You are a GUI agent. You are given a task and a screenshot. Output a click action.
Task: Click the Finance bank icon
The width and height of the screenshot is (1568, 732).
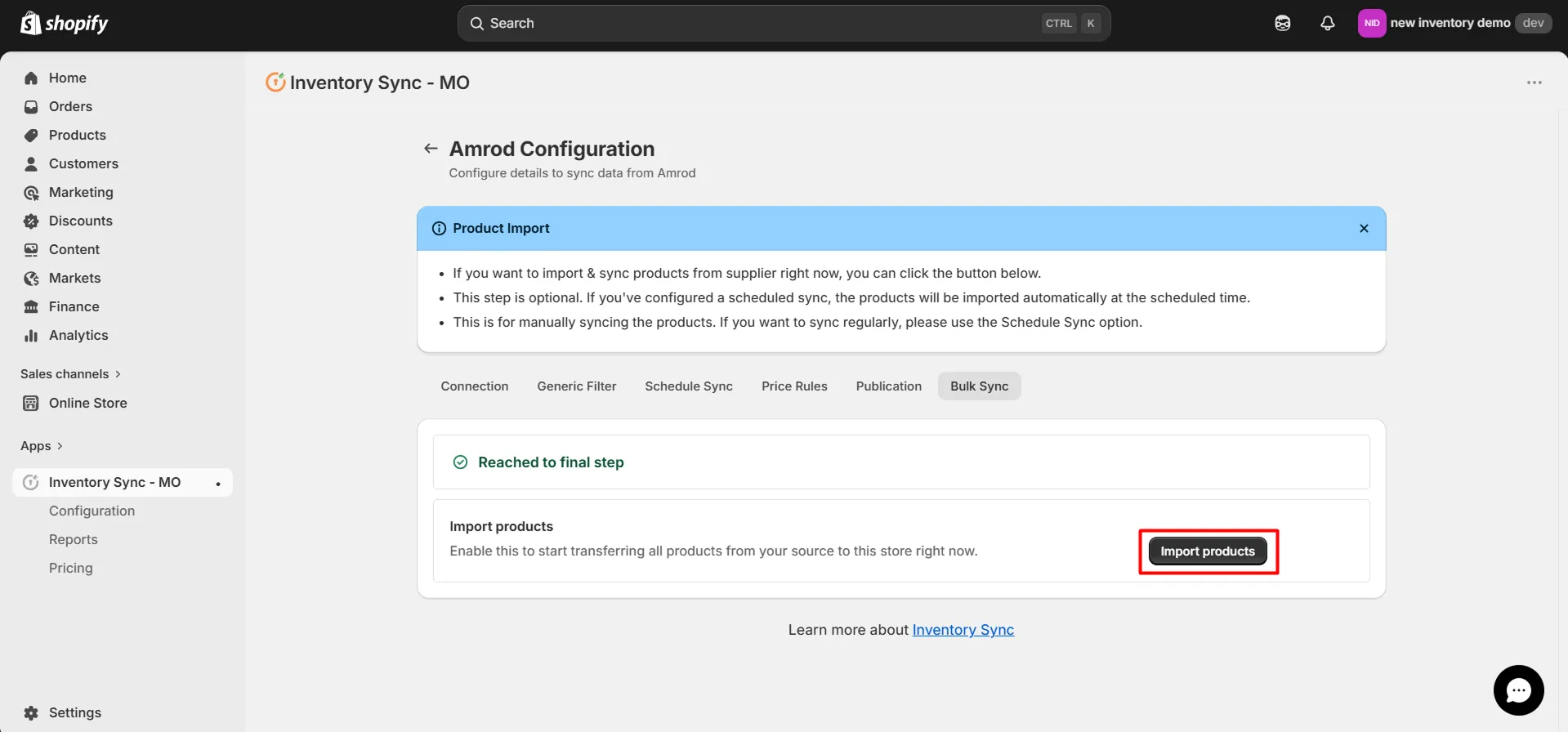coord(31,307)
